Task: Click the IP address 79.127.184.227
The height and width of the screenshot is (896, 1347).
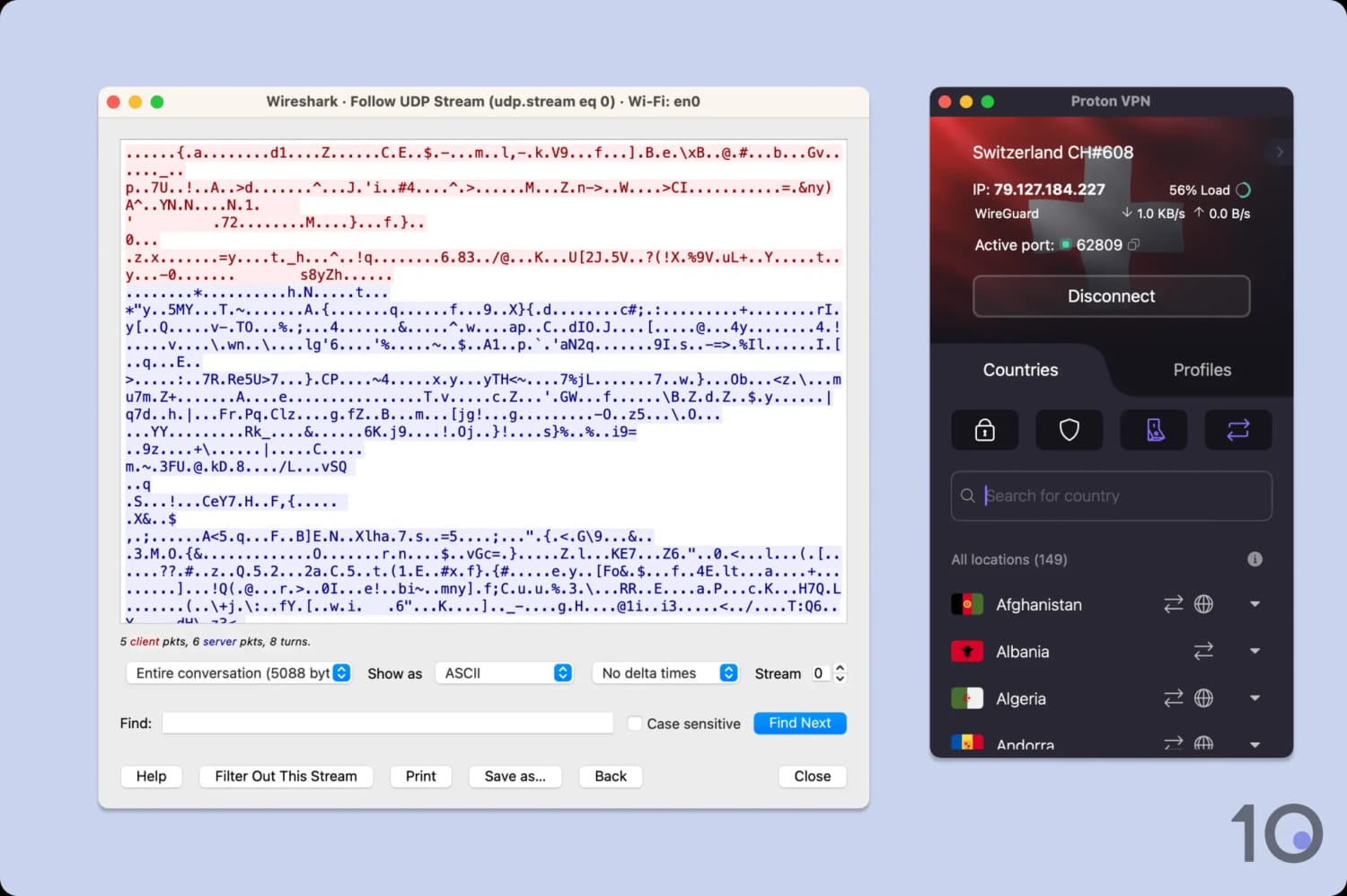Action: 1049,189
